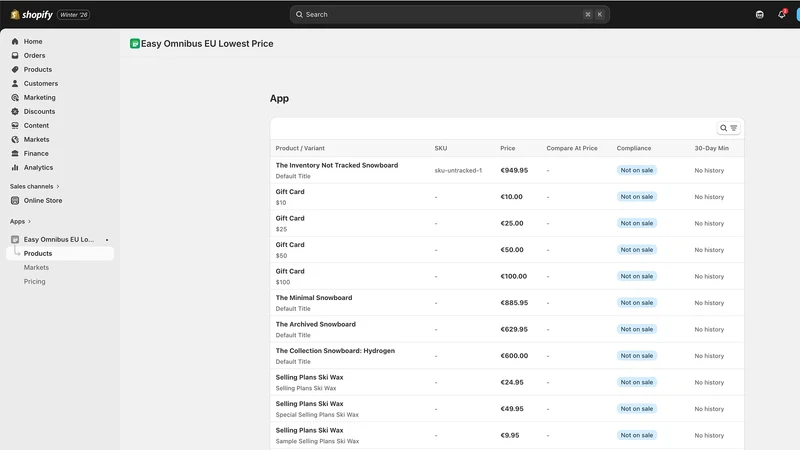Viewport: 800px width, 450px height.
Task: Click the Finance bank icon
Action: [15, 154]
